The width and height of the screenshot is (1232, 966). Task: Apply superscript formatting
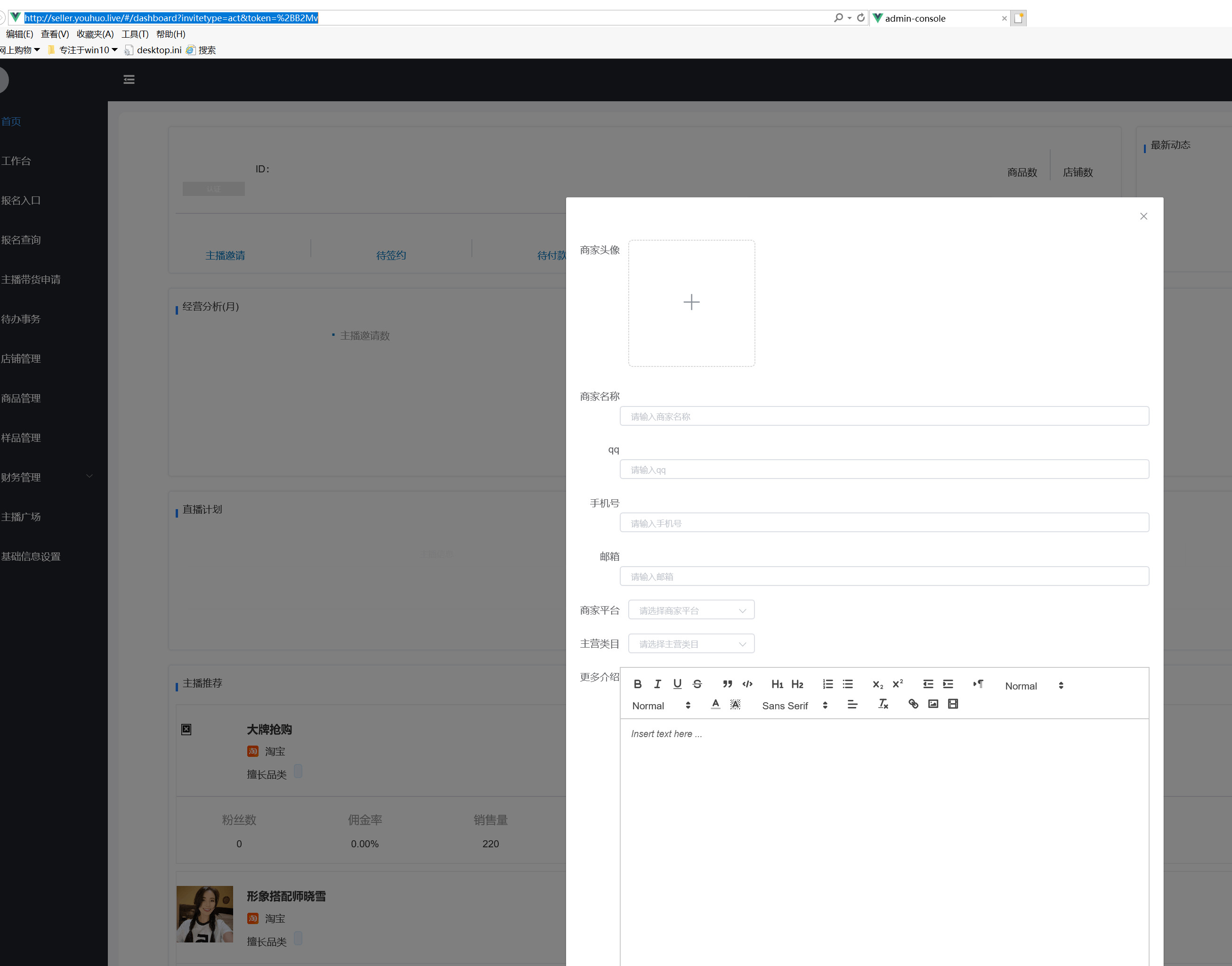[x=898, y=684]
